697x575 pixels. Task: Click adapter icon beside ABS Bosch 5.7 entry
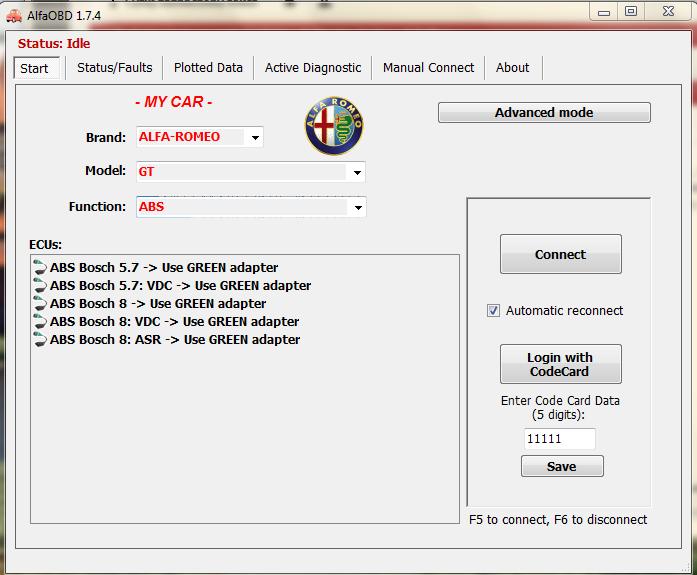coord(40,268)
